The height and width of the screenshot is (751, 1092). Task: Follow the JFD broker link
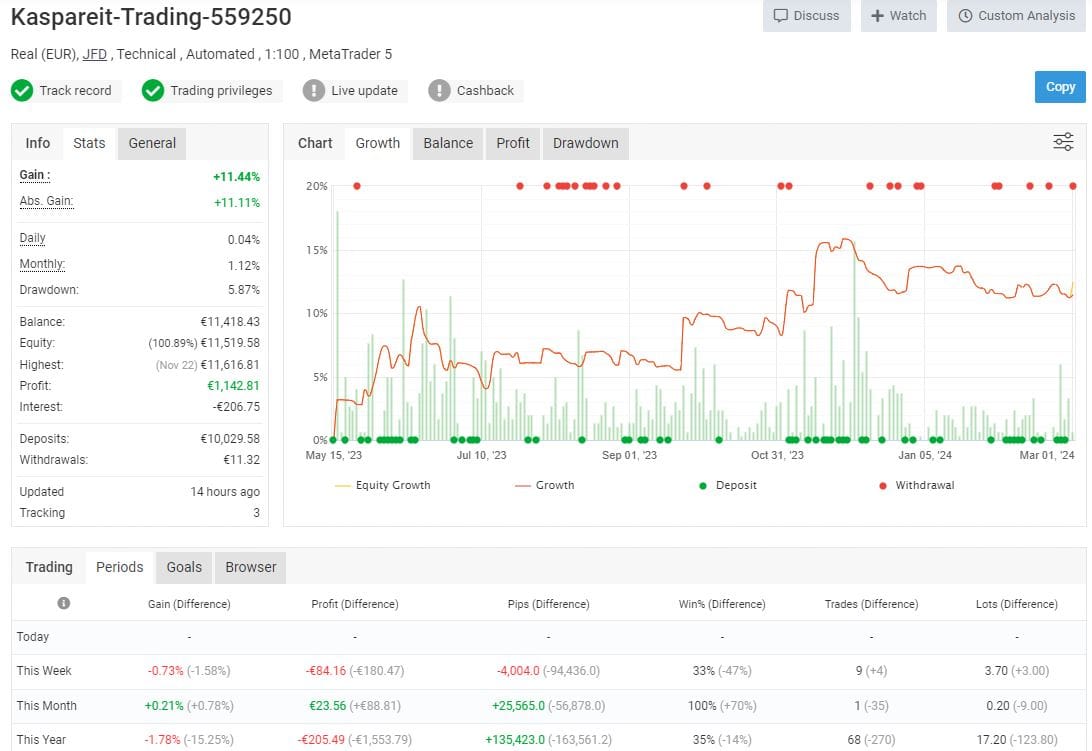[94, 54]
